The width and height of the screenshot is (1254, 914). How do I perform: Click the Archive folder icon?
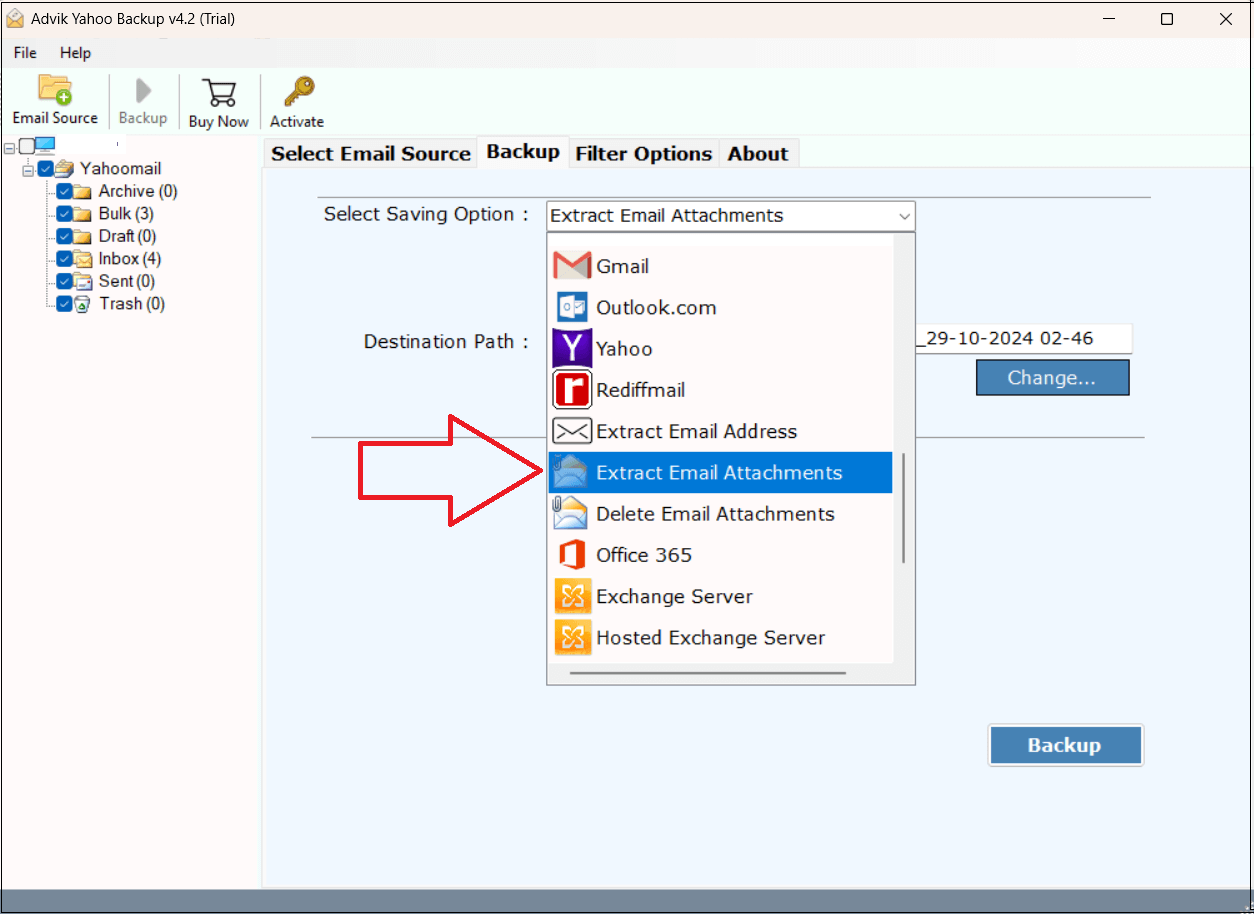(x=84, y=191)
